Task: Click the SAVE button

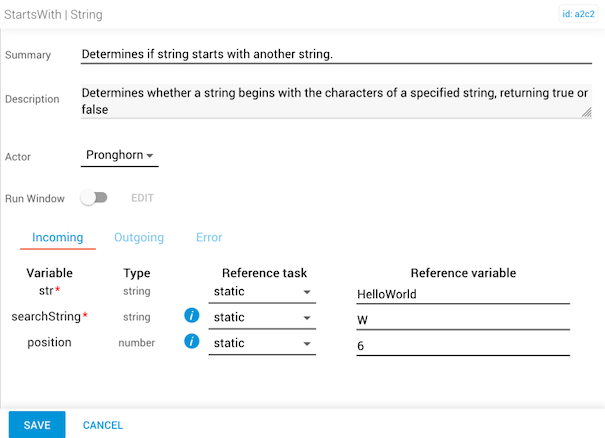Action: [x=37, y=425]
